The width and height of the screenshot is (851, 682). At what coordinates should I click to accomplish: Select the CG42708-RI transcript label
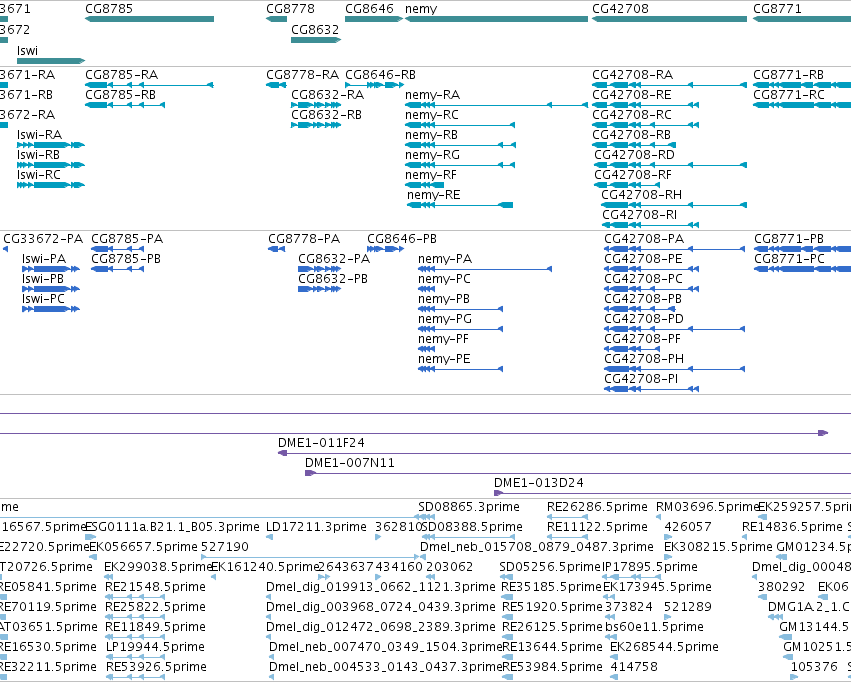[x=639, y=215]
